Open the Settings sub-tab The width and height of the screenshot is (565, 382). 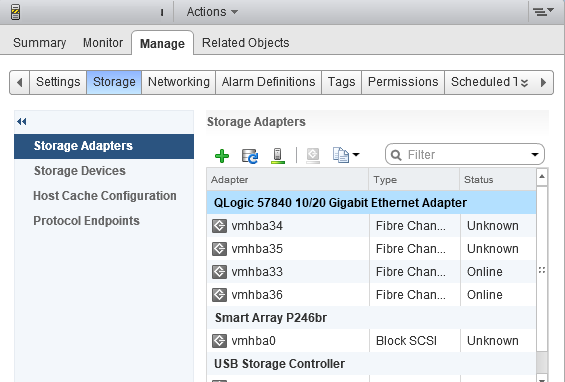58,82
